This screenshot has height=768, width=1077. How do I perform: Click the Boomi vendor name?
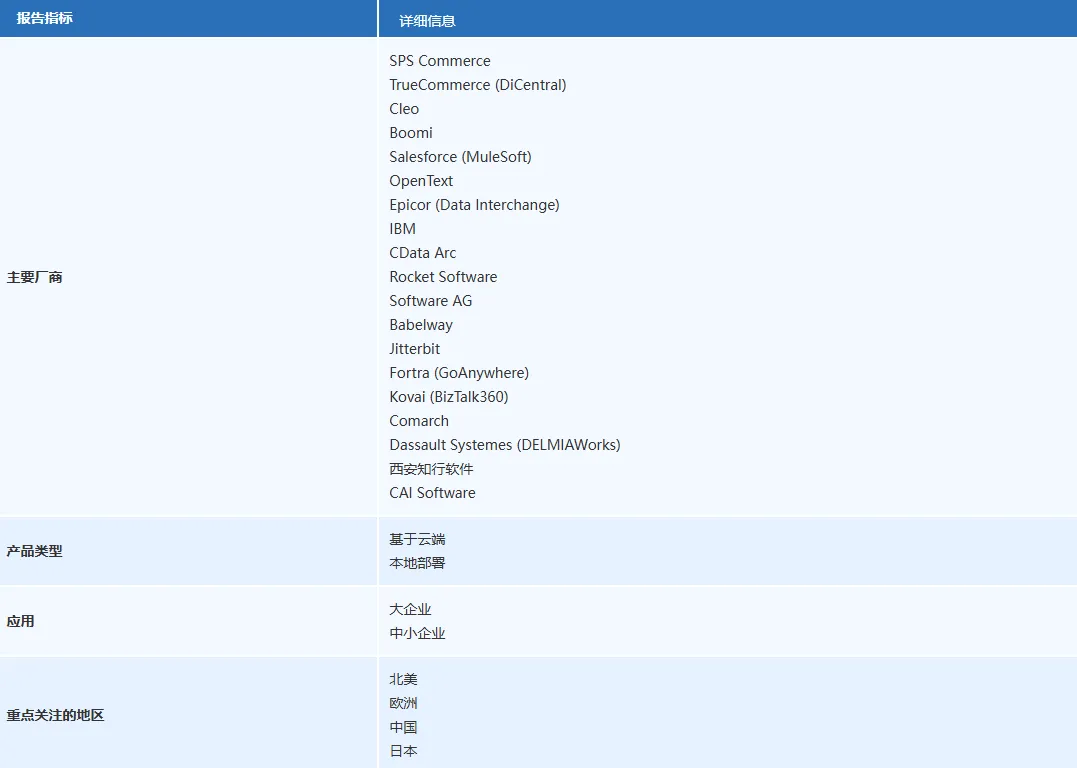411,133
